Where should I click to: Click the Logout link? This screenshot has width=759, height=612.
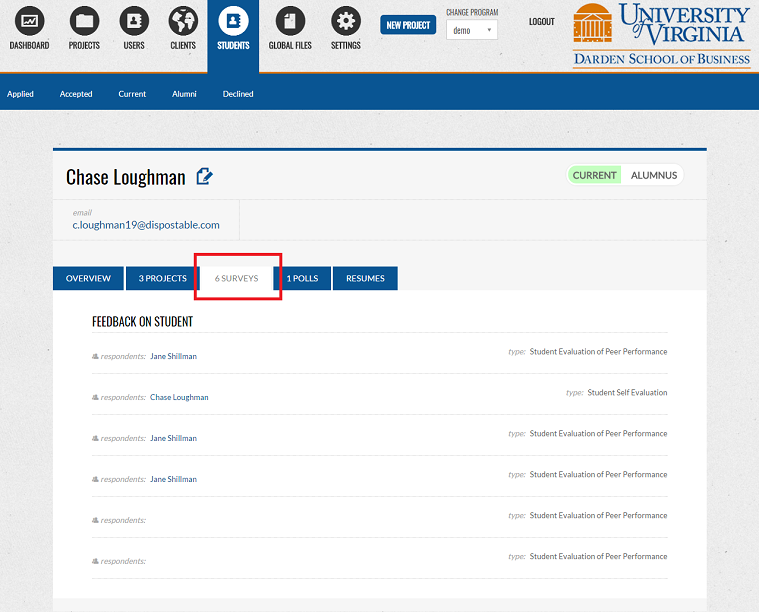pyautogui.click(x=541, y=22)
